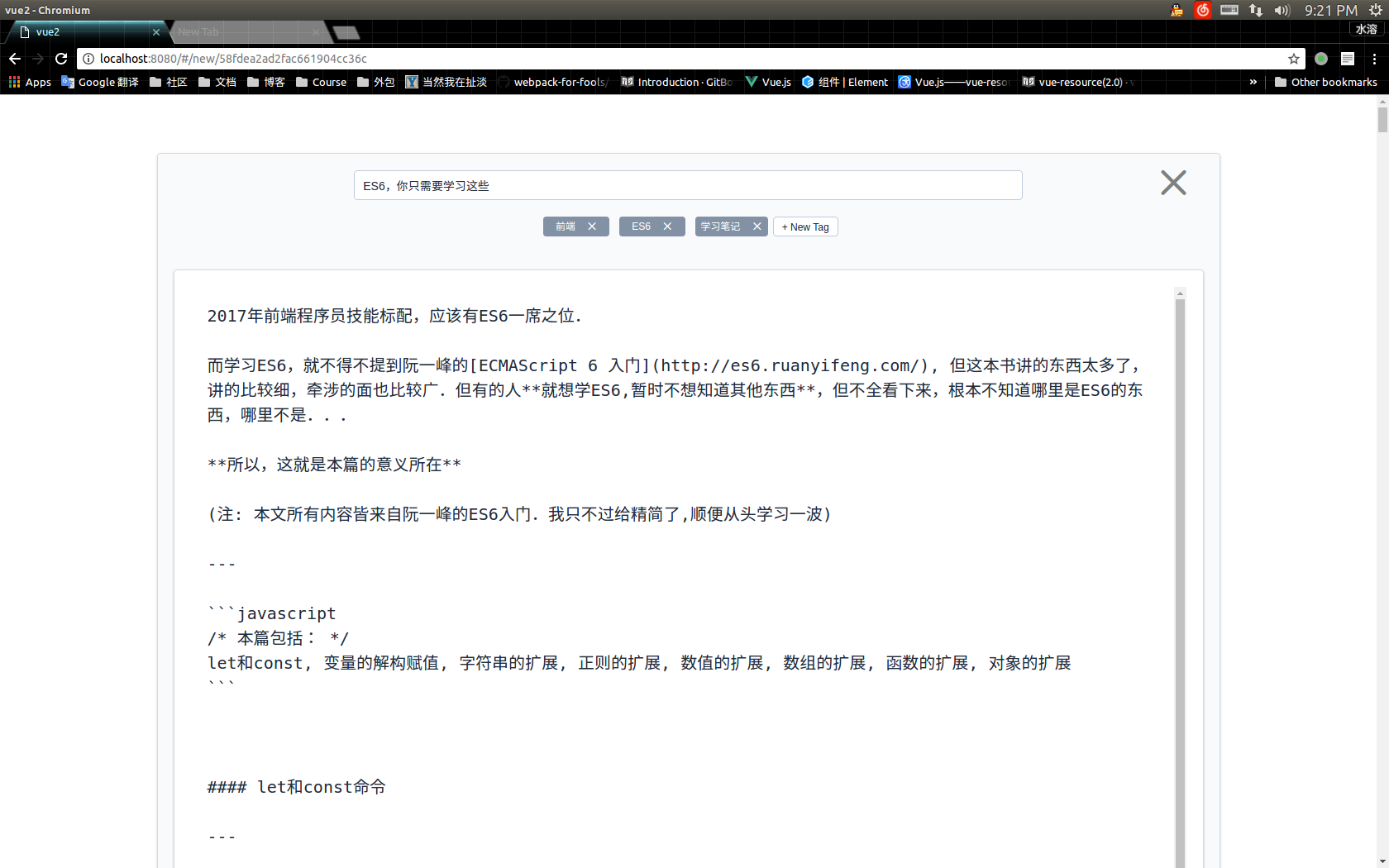Screen dimensions: 1389x868
Task: Click the article title input field
Action: pyautogui.click(x=688, y=185)
